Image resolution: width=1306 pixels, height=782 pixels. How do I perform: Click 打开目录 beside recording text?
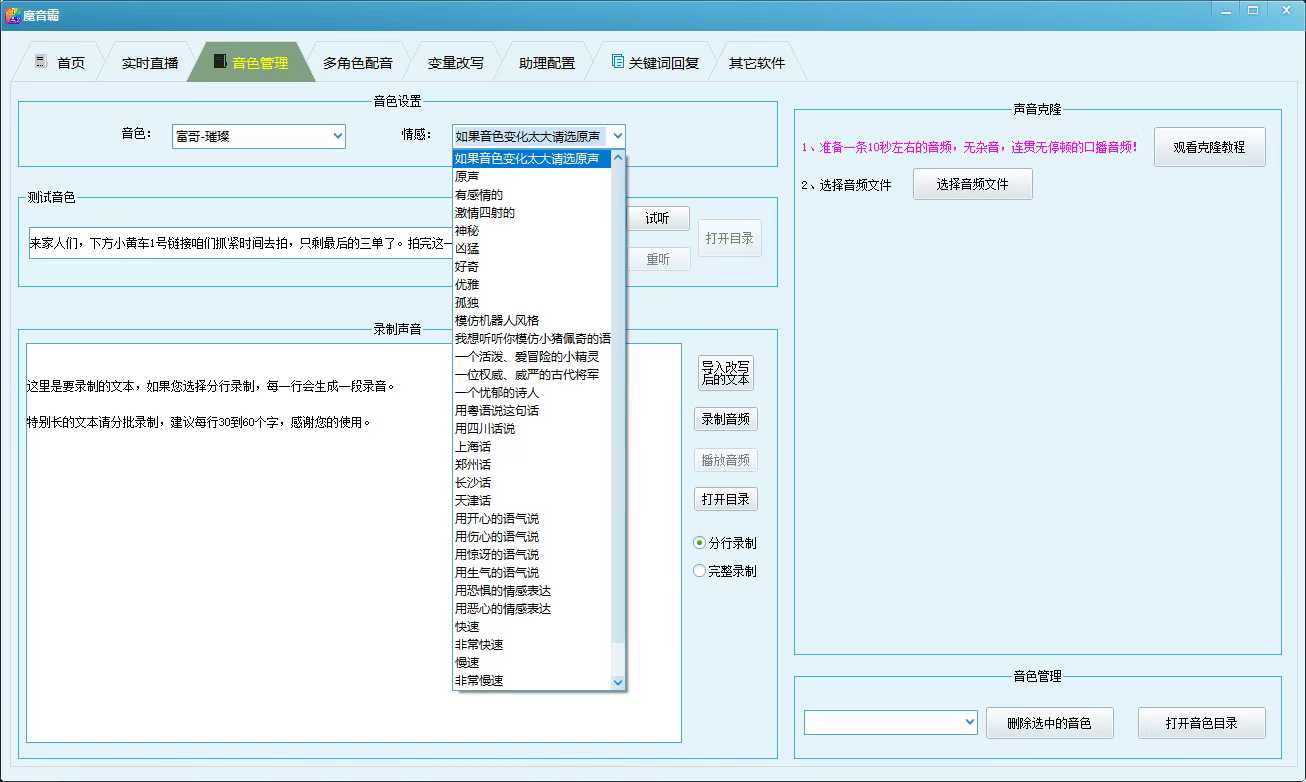tap(726, 499)
